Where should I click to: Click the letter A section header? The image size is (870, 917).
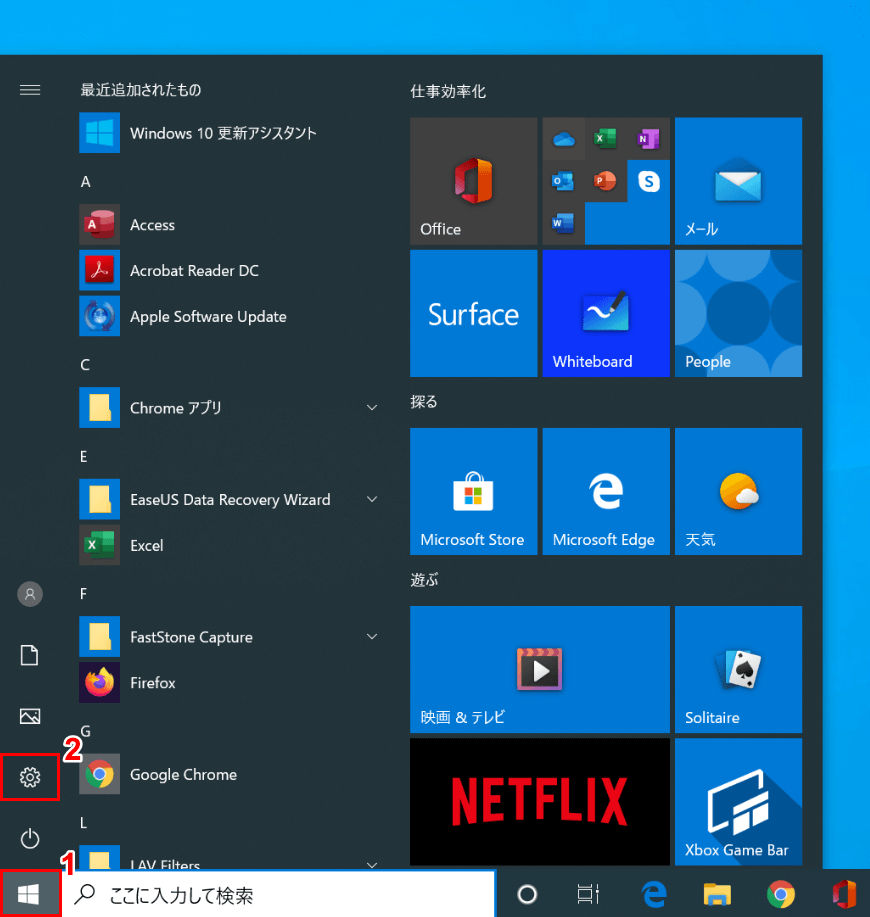[x=85, y=182]
